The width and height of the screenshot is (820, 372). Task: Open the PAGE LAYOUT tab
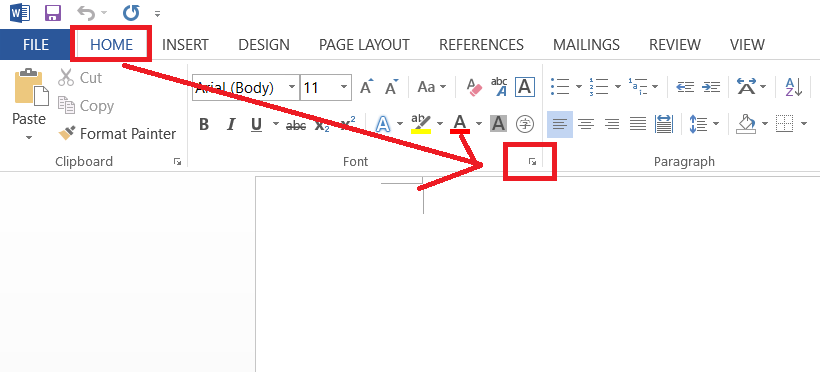pyautogui.click(x=364, y=45)
